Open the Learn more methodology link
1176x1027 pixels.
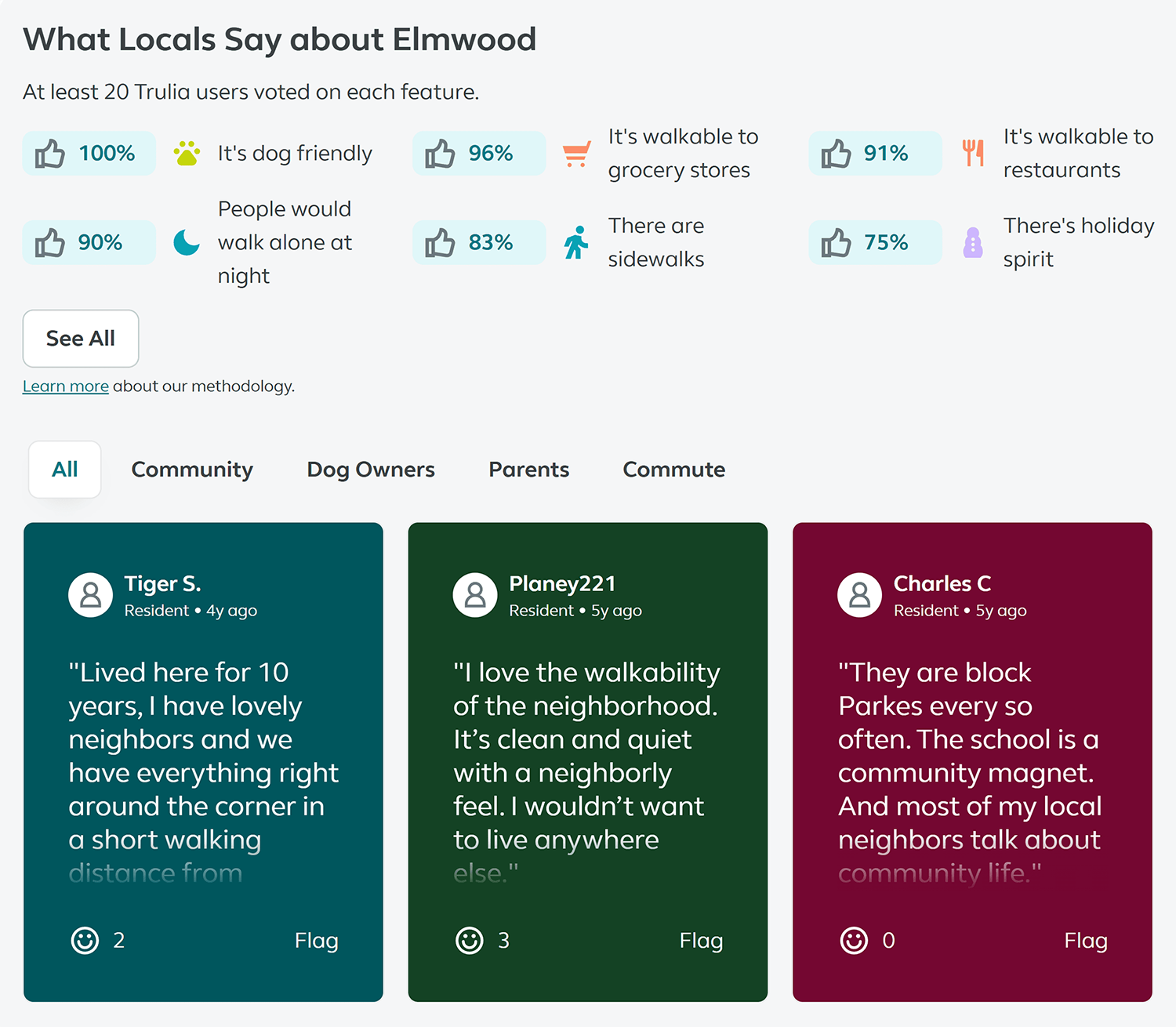point(66,386)
